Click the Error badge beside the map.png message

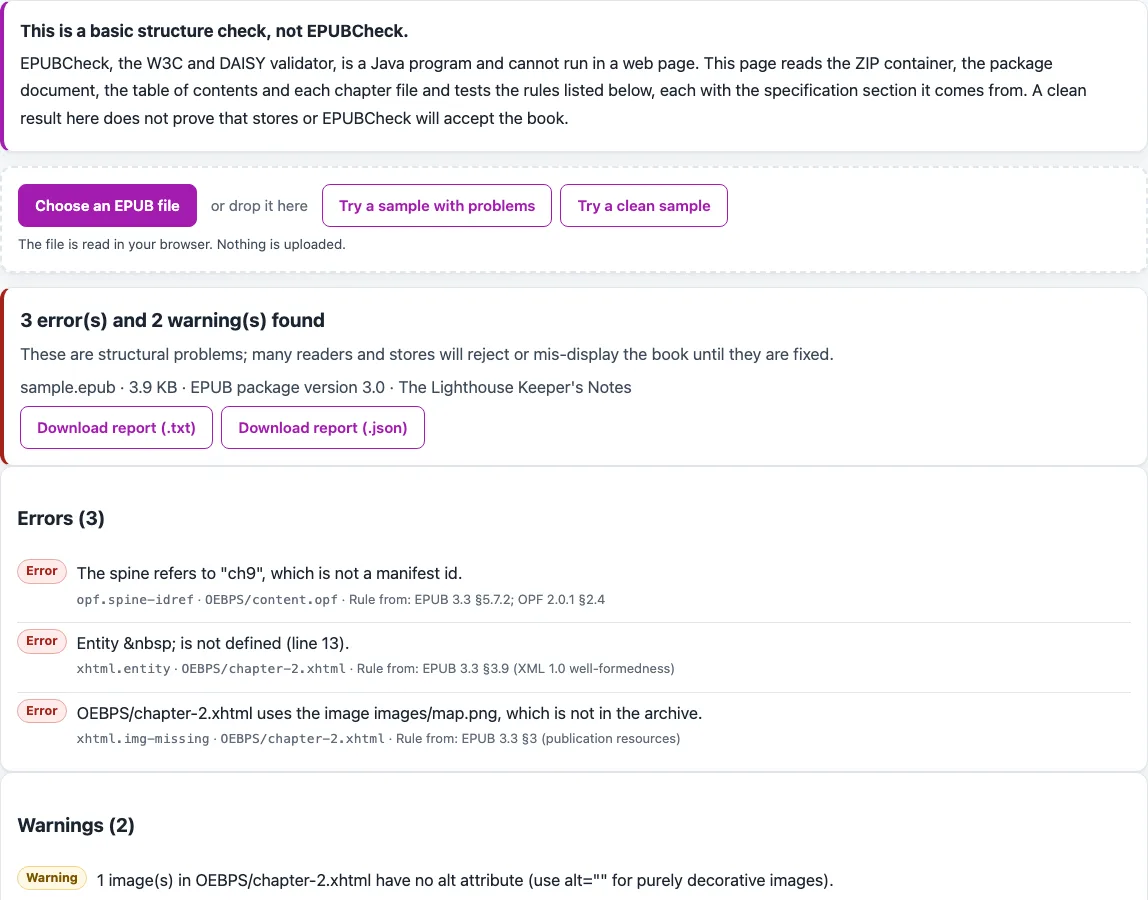pos(42,711)
